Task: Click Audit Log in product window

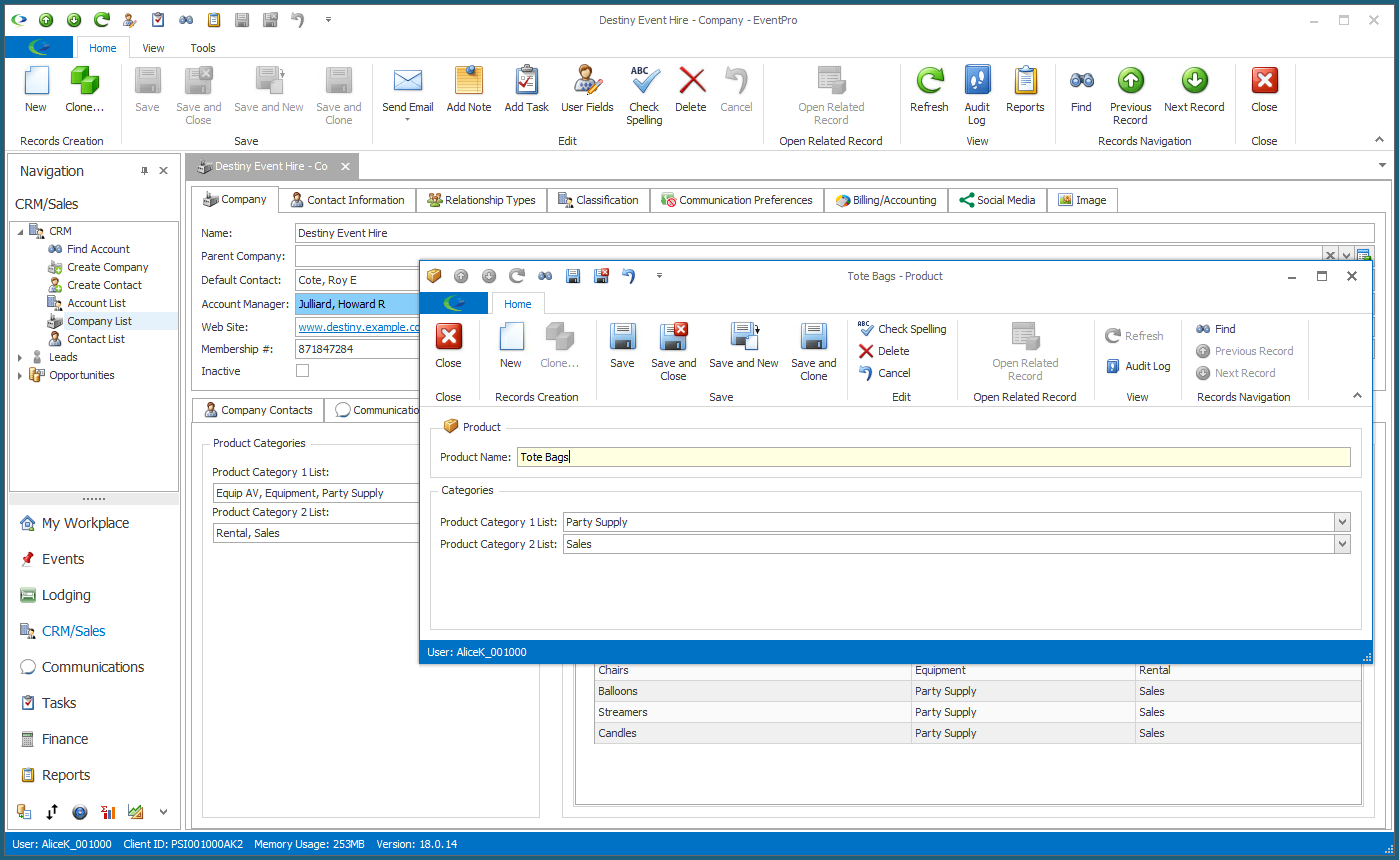Action: pyautogui.click(x=1138, y=366)
